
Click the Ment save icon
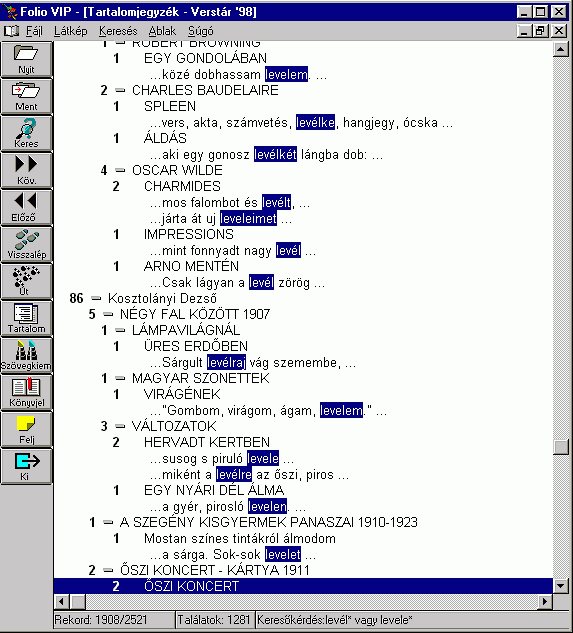tap(27, 96)
